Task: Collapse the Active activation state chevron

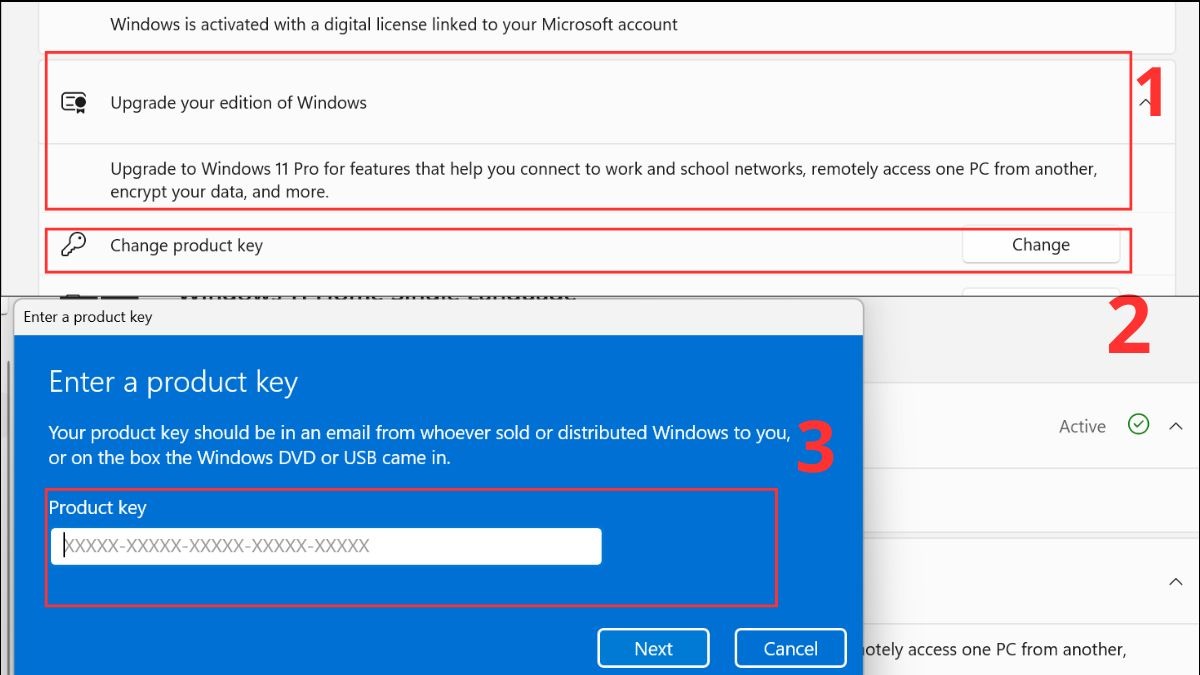Action: click(x=1175, y=426)
